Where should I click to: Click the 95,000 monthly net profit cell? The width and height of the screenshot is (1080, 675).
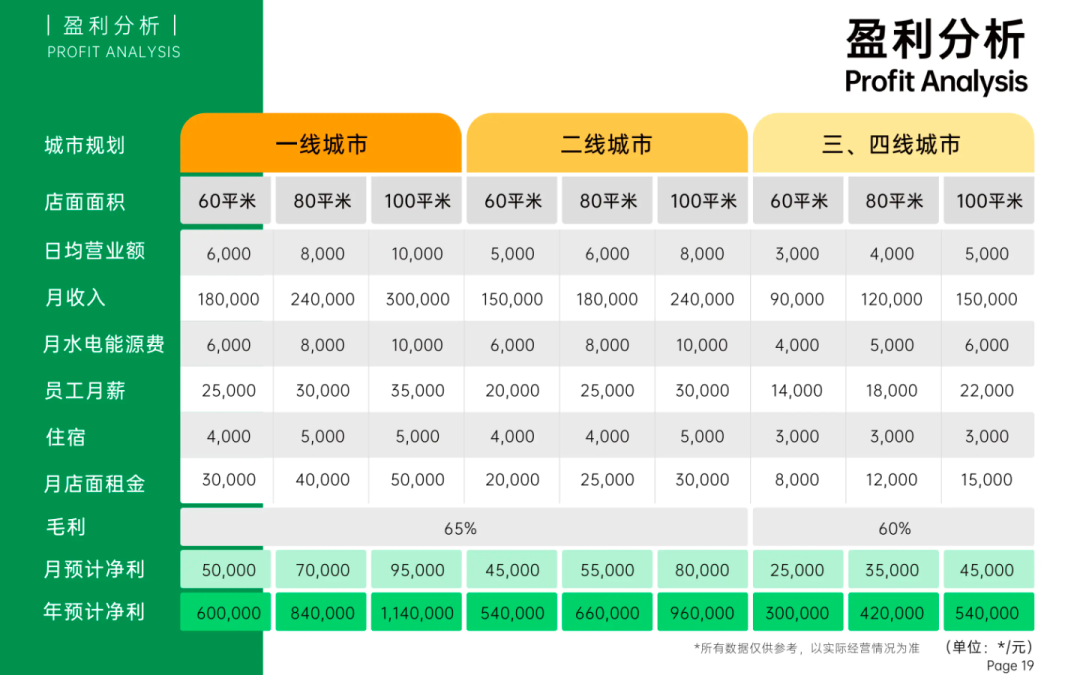point(417,569)
